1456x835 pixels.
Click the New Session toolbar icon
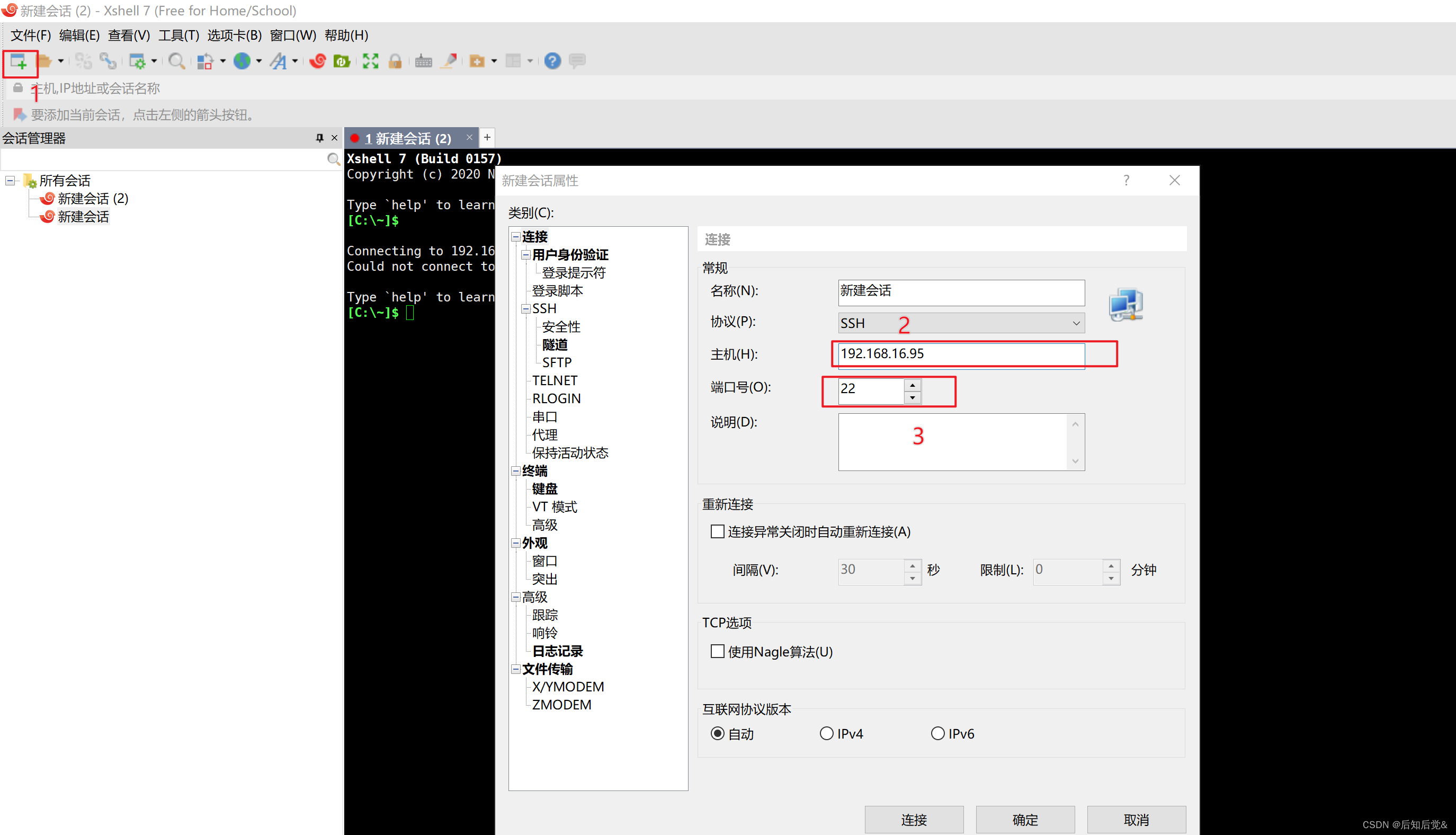[19, 61]
